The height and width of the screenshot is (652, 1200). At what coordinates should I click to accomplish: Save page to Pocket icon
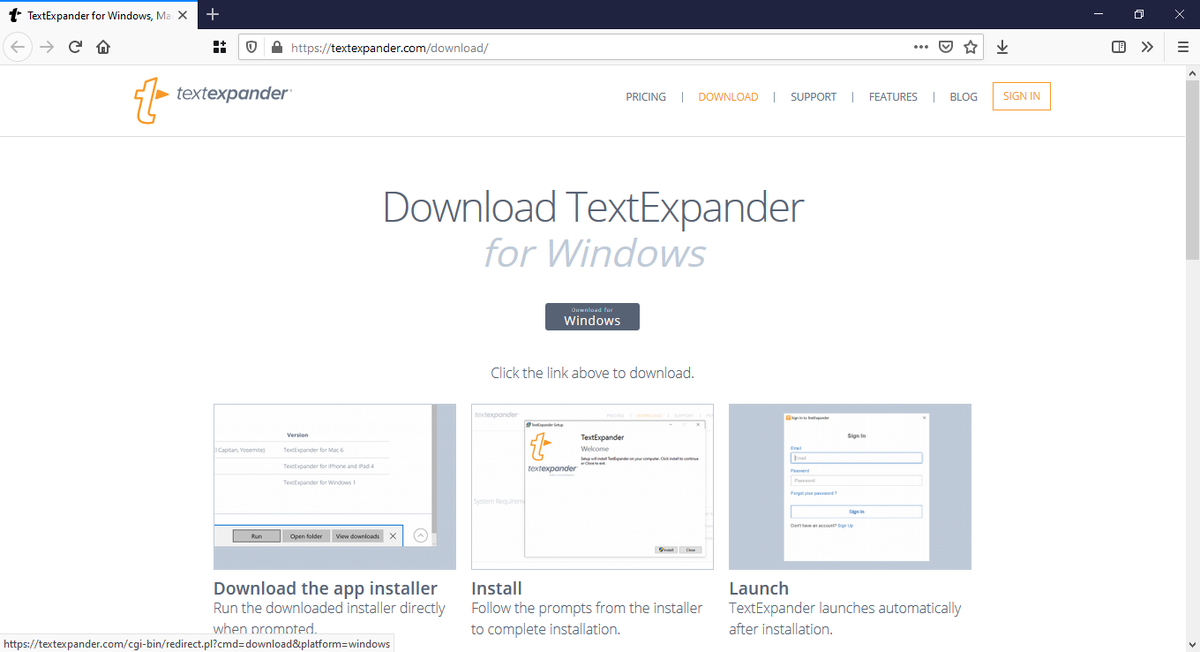point(946,47)
